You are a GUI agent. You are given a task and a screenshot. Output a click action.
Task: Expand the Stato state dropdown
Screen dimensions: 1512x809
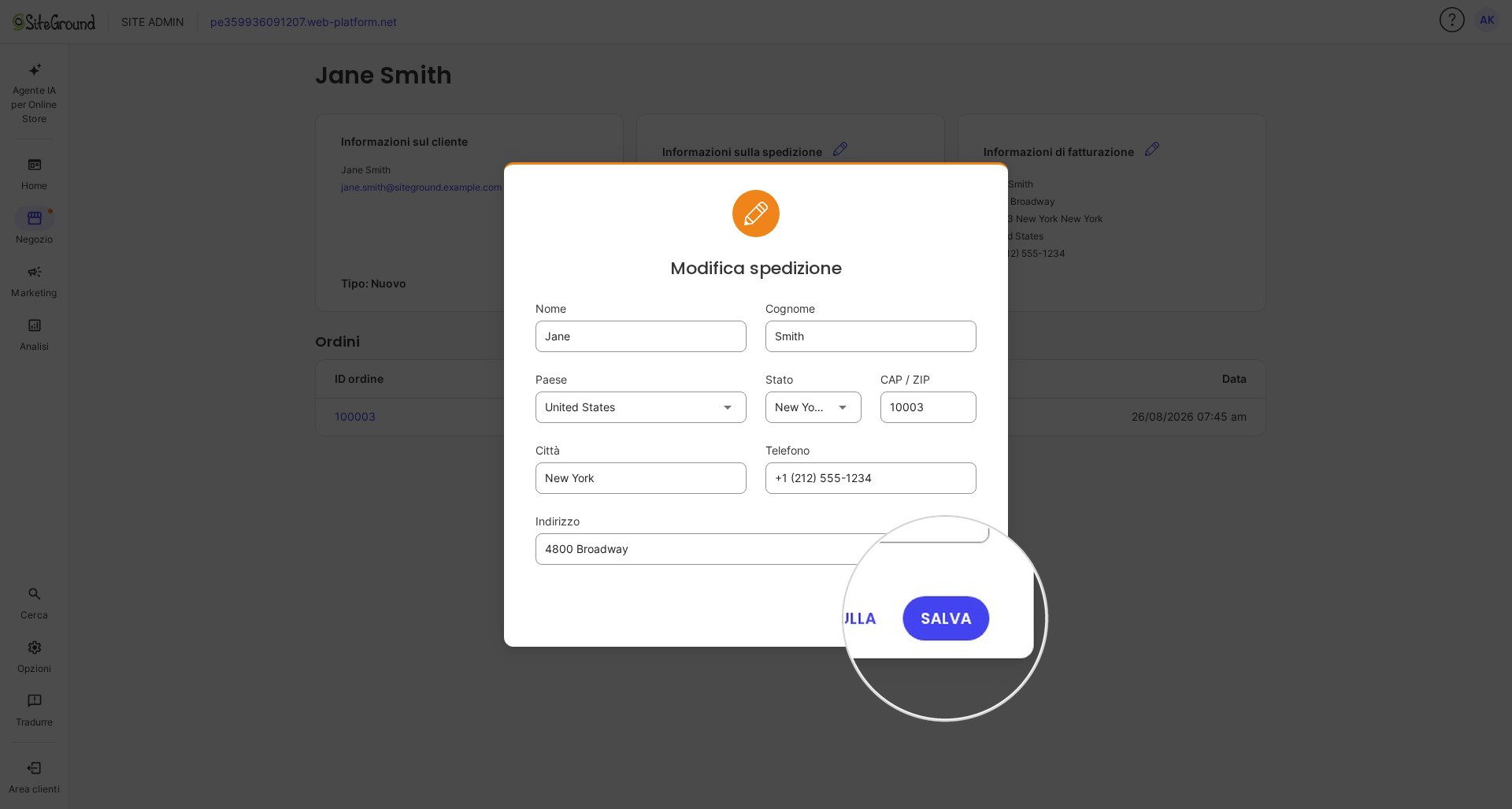[x=813, y=407]
